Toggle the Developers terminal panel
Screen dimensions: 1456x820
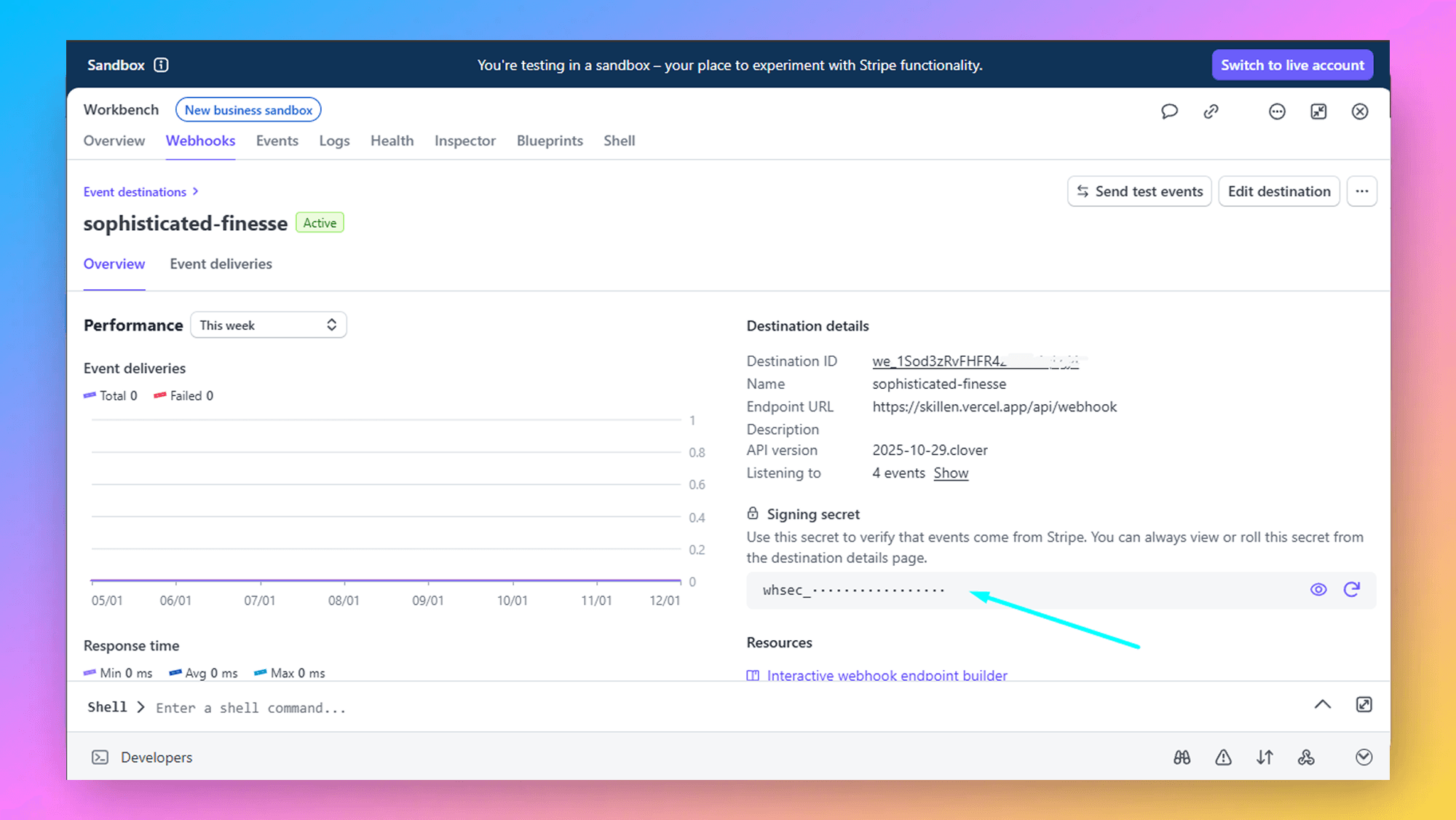click(100, 757)
